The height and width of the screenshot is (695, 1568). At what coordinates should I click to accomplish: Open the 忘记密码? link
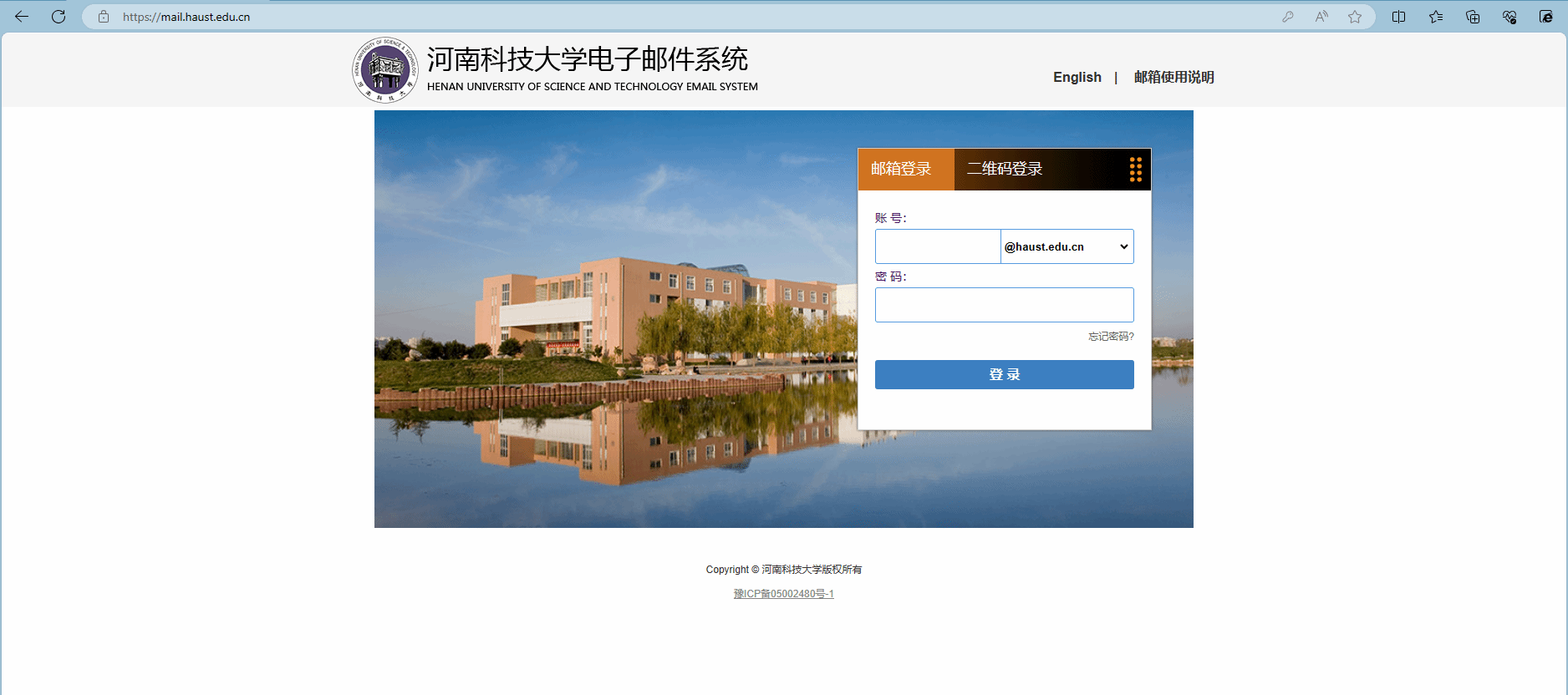(1110, 337)
